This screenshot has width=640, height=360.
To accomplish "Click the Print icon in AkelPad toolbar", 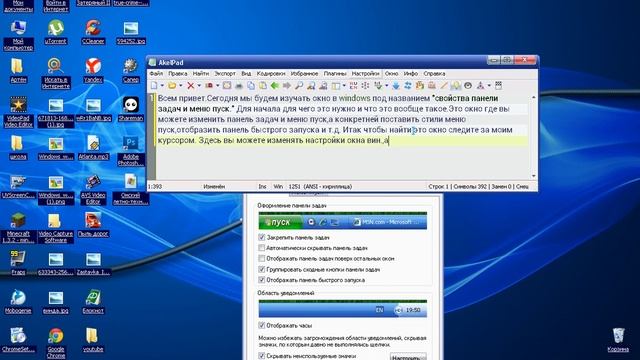I will click(x=239, y=86).
